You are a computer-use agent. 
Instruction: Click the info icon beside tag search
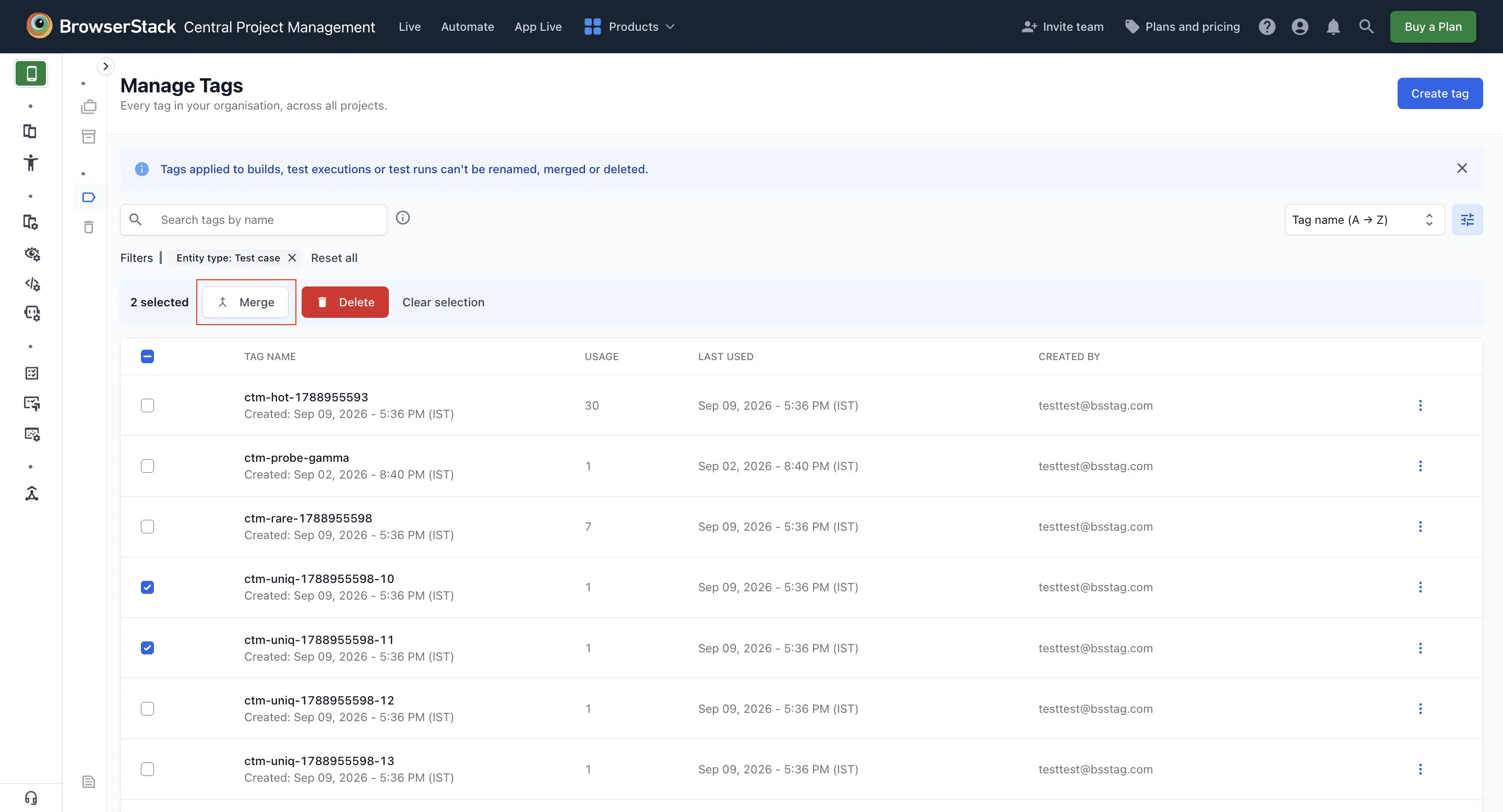(402, 218)
